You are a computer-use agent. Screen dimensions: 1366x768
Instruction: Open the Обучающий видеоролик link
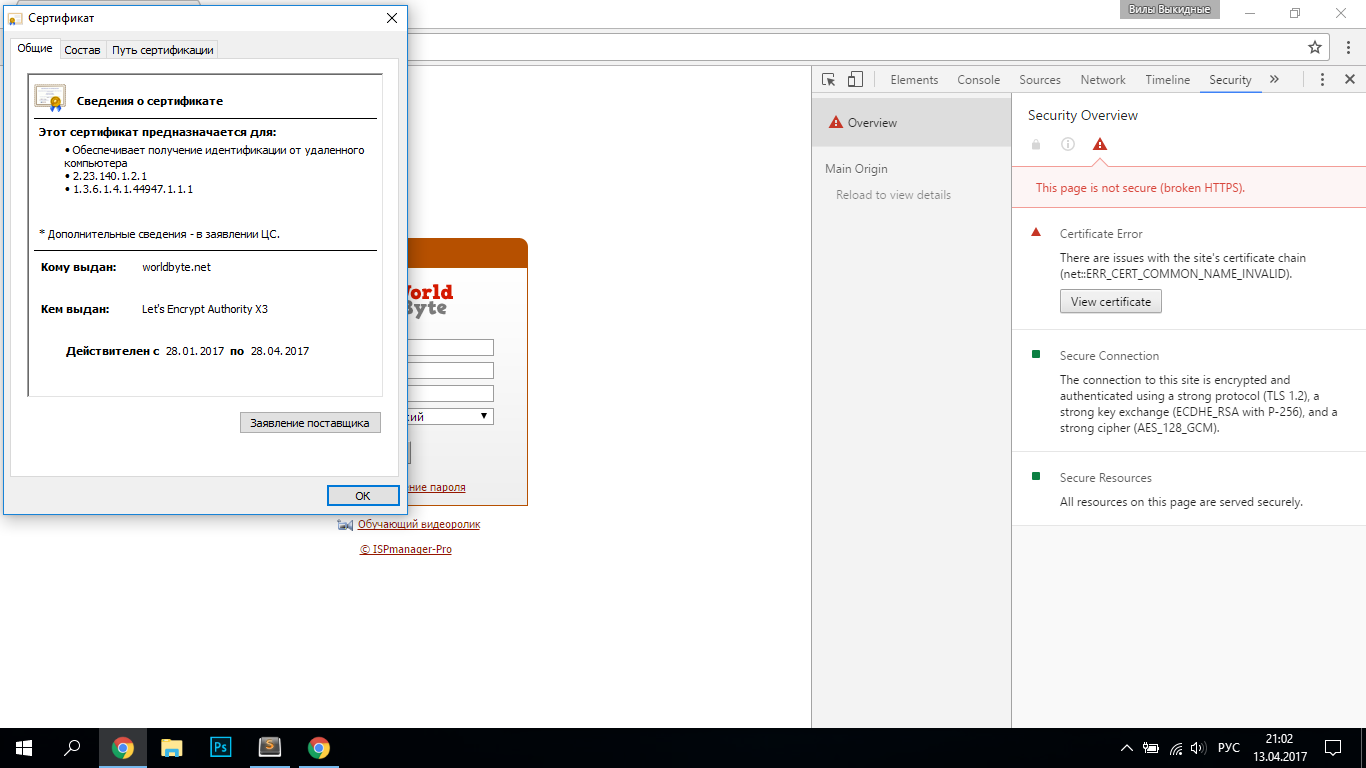point(419,524)
